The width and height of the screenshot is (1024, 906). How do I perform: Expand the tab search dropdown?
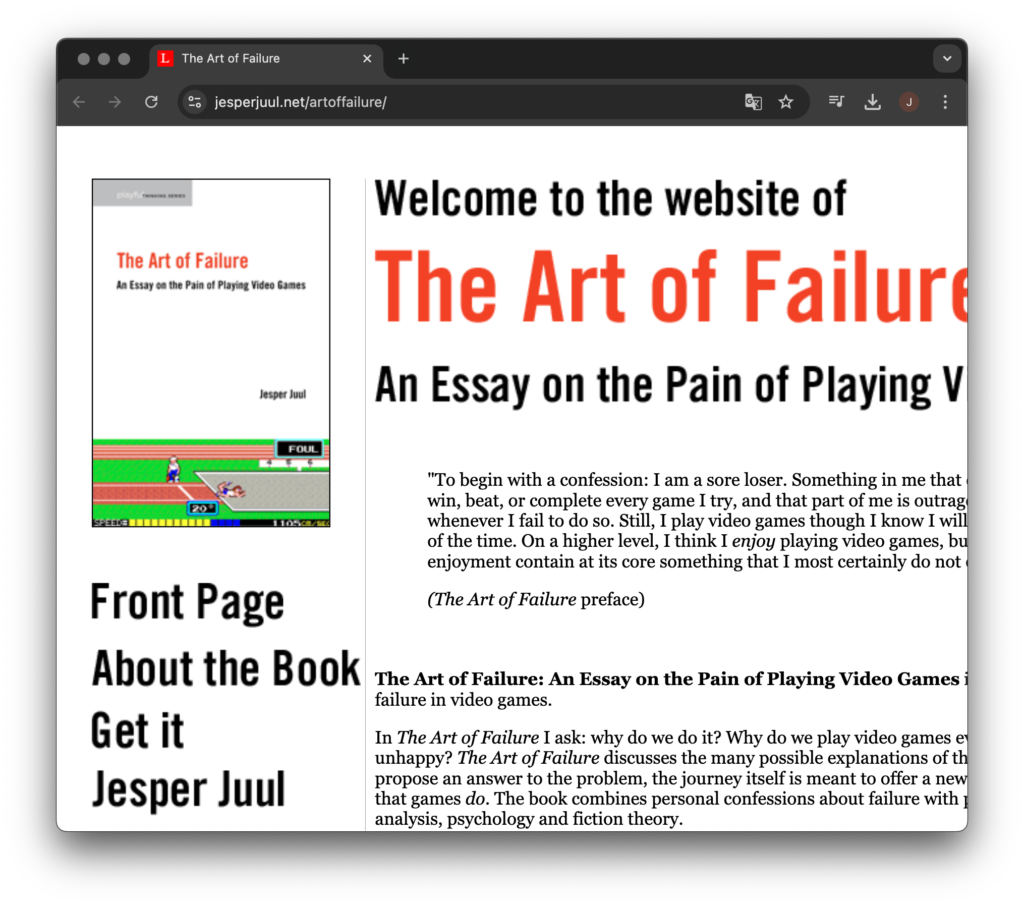pos(946,59)
